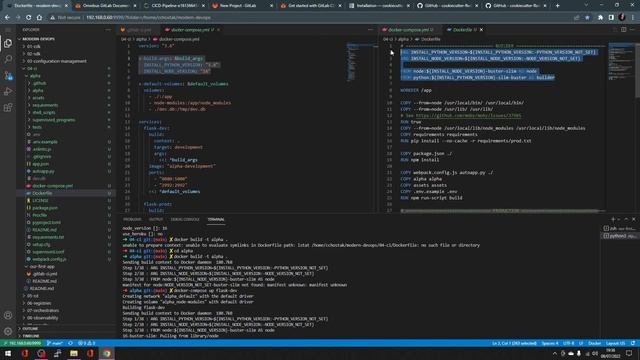Screen dimensions: 640x360
Task: Reload the page with browser refresh icon
Action: click(29, 18)
